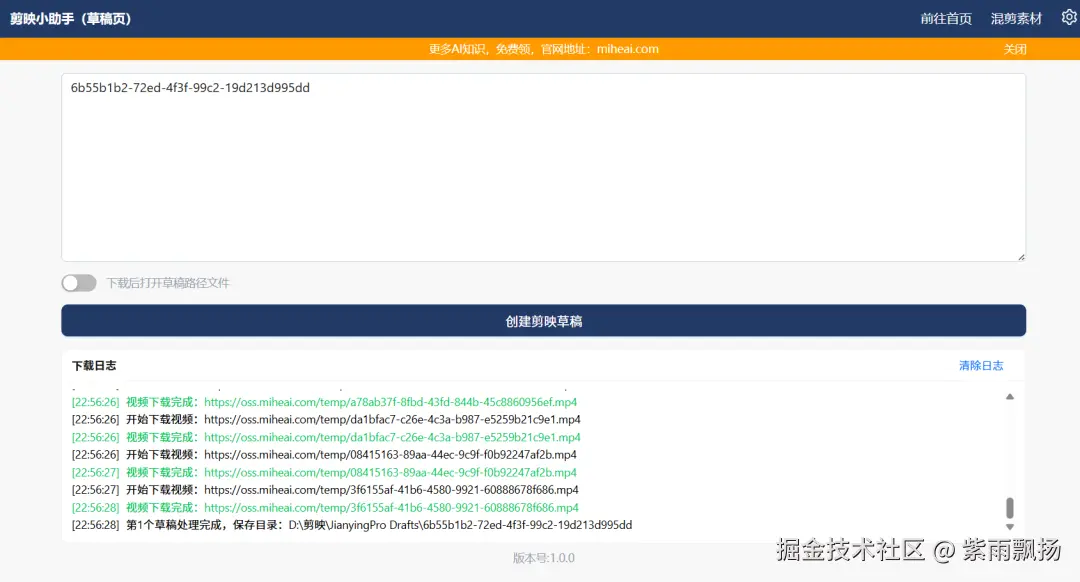The height and width of the screenshot is (582, 1080).
Task: Click inside the draft ID text area
Action: click(543, 167)
